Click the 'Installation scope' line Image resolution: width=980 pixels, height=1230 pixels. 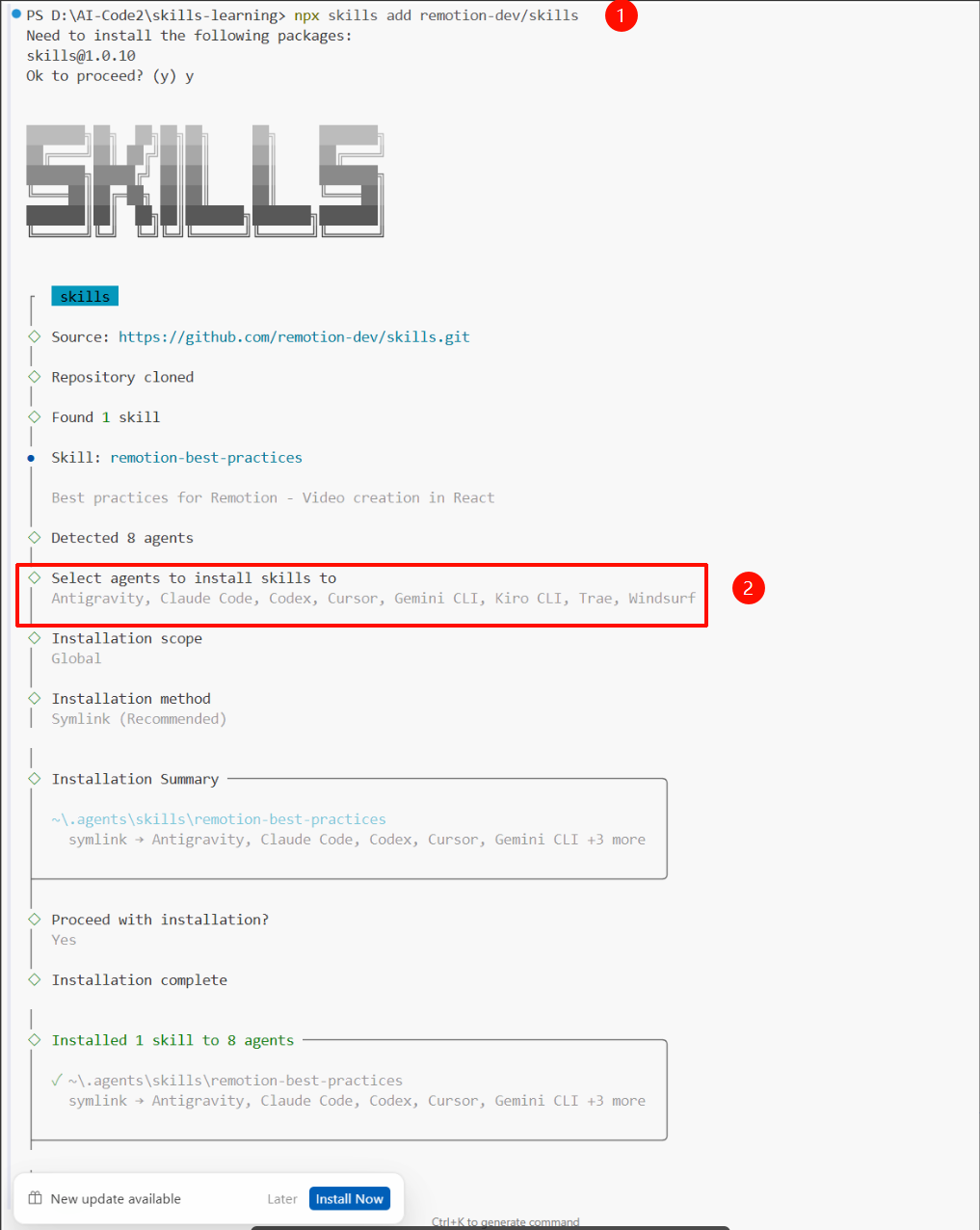pos(127,638)
